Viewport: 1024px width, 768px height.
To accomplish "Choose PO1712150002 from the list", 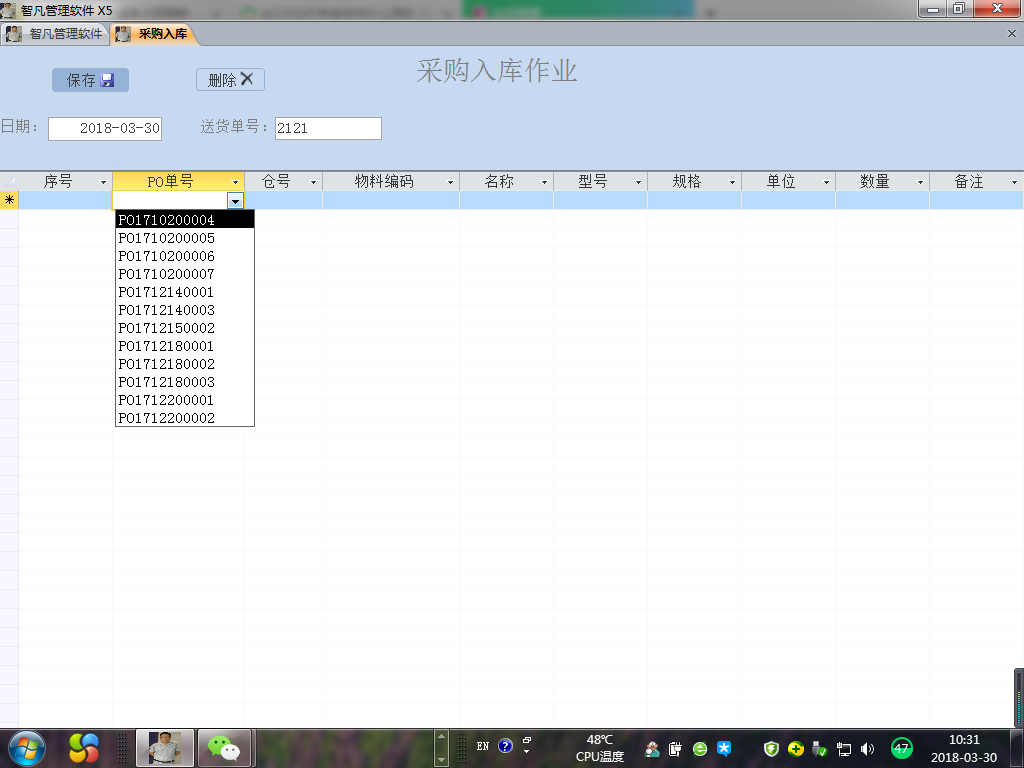I will pyautogui.click(x=185, y=328).
